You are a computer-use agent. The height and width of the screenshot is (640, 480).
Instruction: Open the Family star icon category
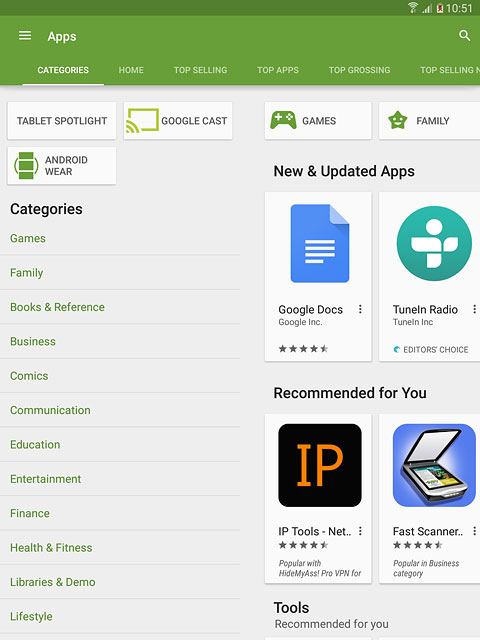pos(429,121)
